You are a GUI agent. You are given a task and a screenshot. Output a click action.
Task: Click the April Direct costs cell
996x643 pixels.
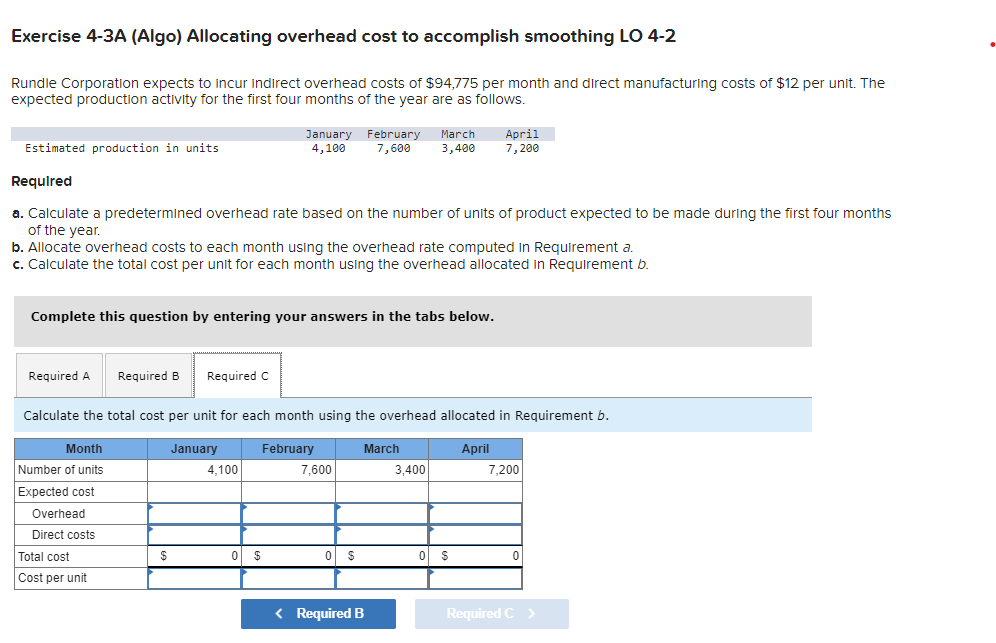click(475, 534)
